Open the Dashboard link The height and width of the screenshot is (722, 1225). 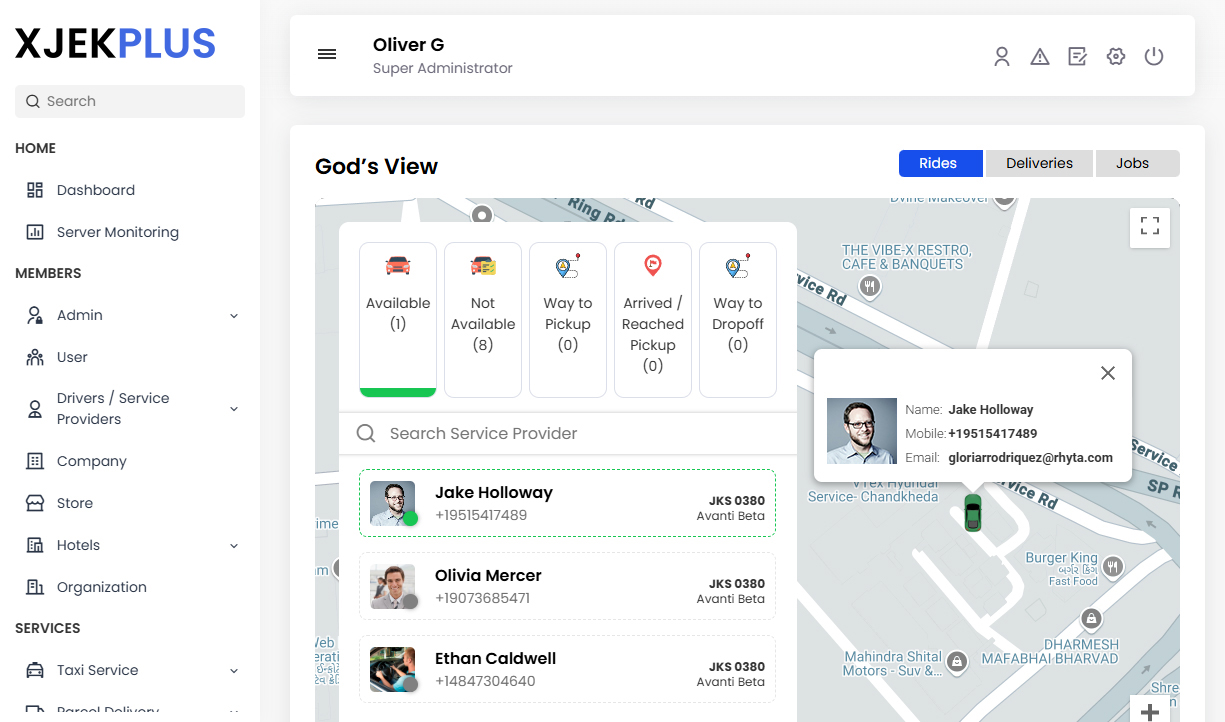coord(95,190)
